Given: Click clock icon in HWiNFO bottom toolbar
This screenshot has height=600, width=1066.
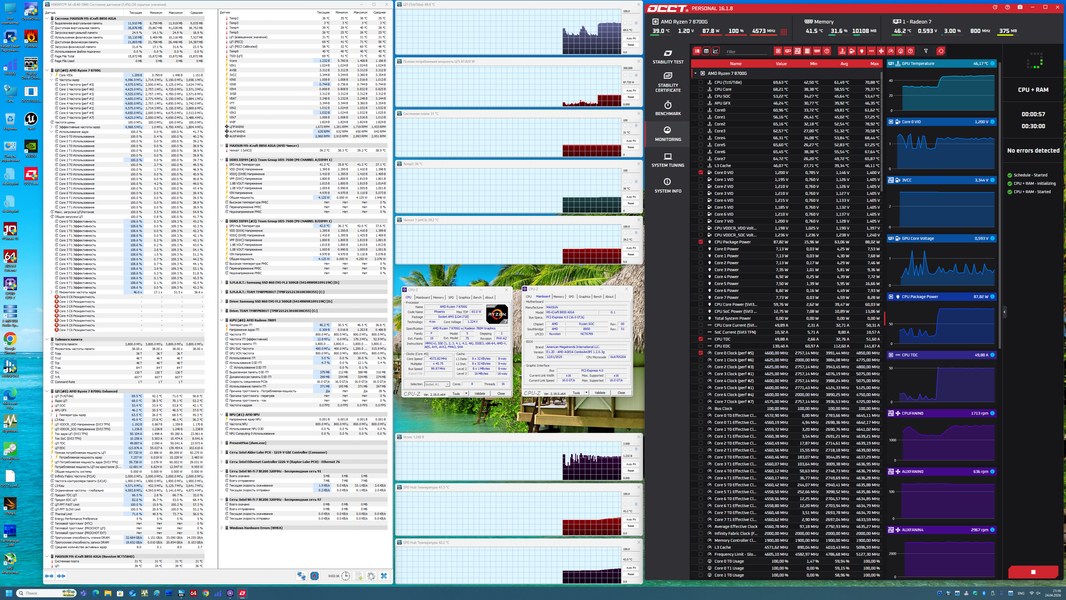Looking at the screenshot, I should tap(345, 576).
